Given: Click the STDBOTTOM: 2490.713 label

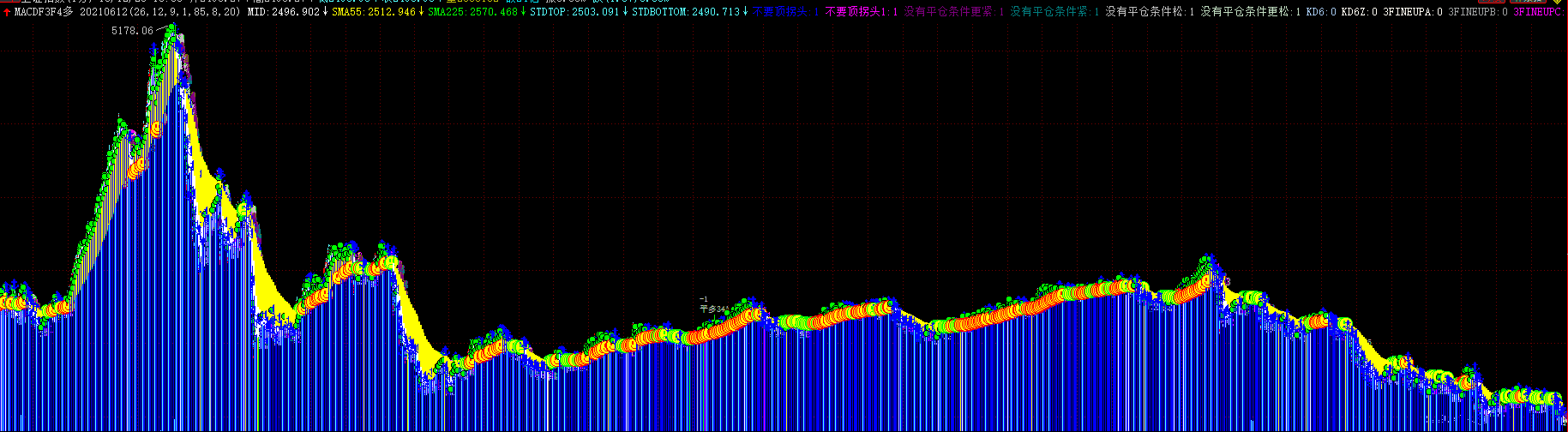Looking at the screenshot, I should tap(685, 12).
